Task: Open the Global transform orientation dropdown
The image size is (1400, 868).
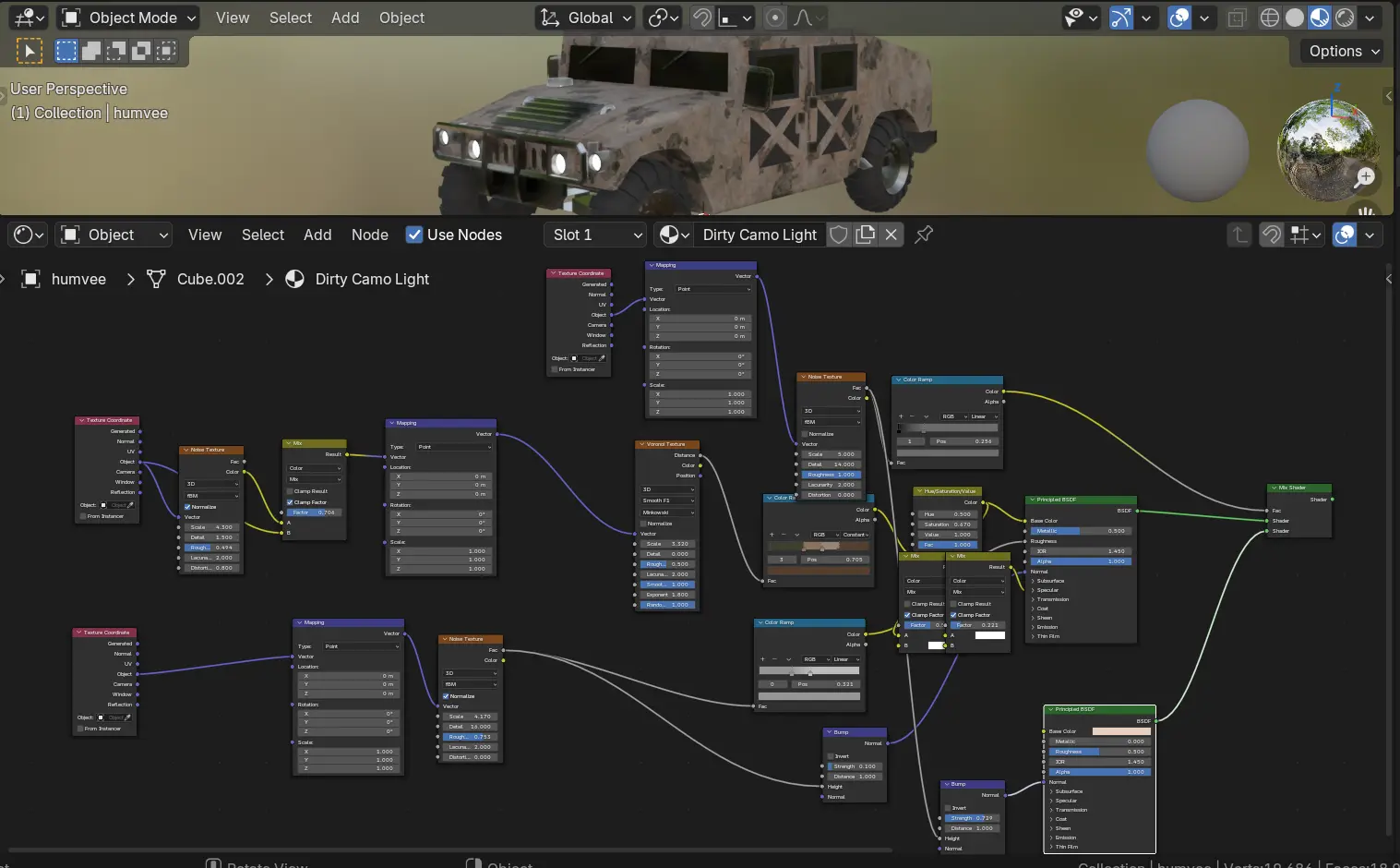Action: pos(587,18)
